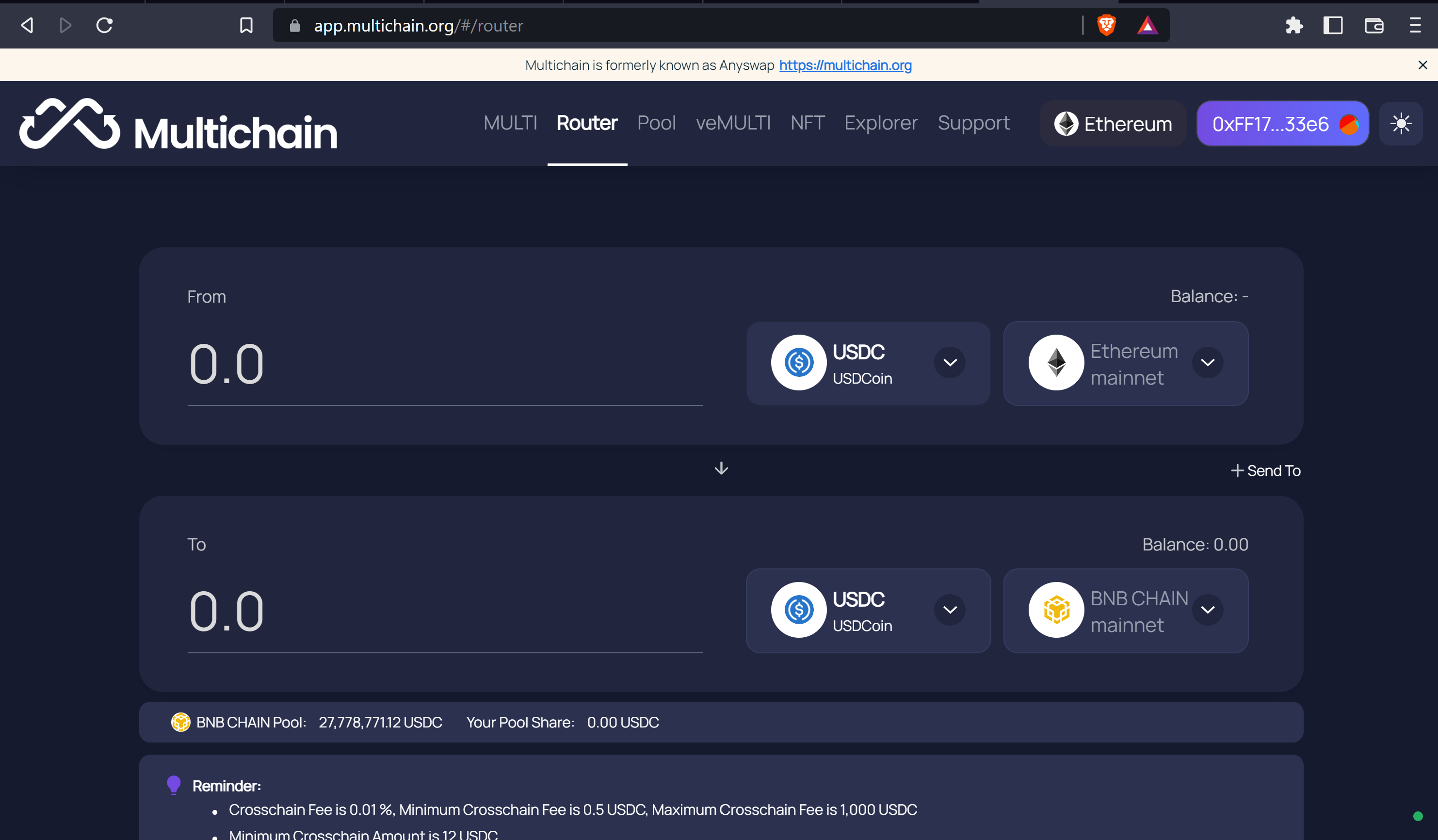Screen dimensions: 1438x840
Task: Click the Multichain logo
Action: tap(178, 124)
